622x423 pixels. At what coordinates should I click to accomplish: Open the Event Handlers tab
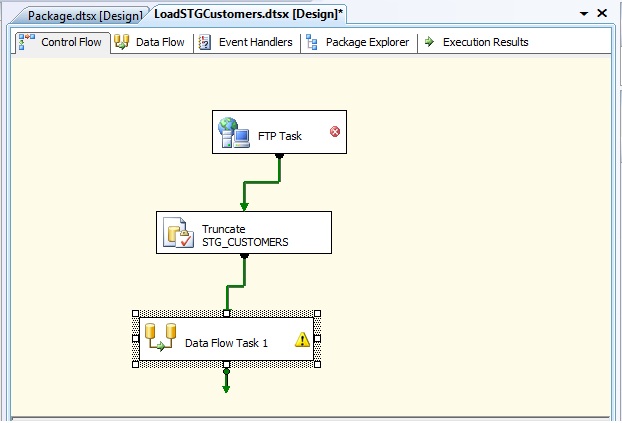click(x=246, y=42)
